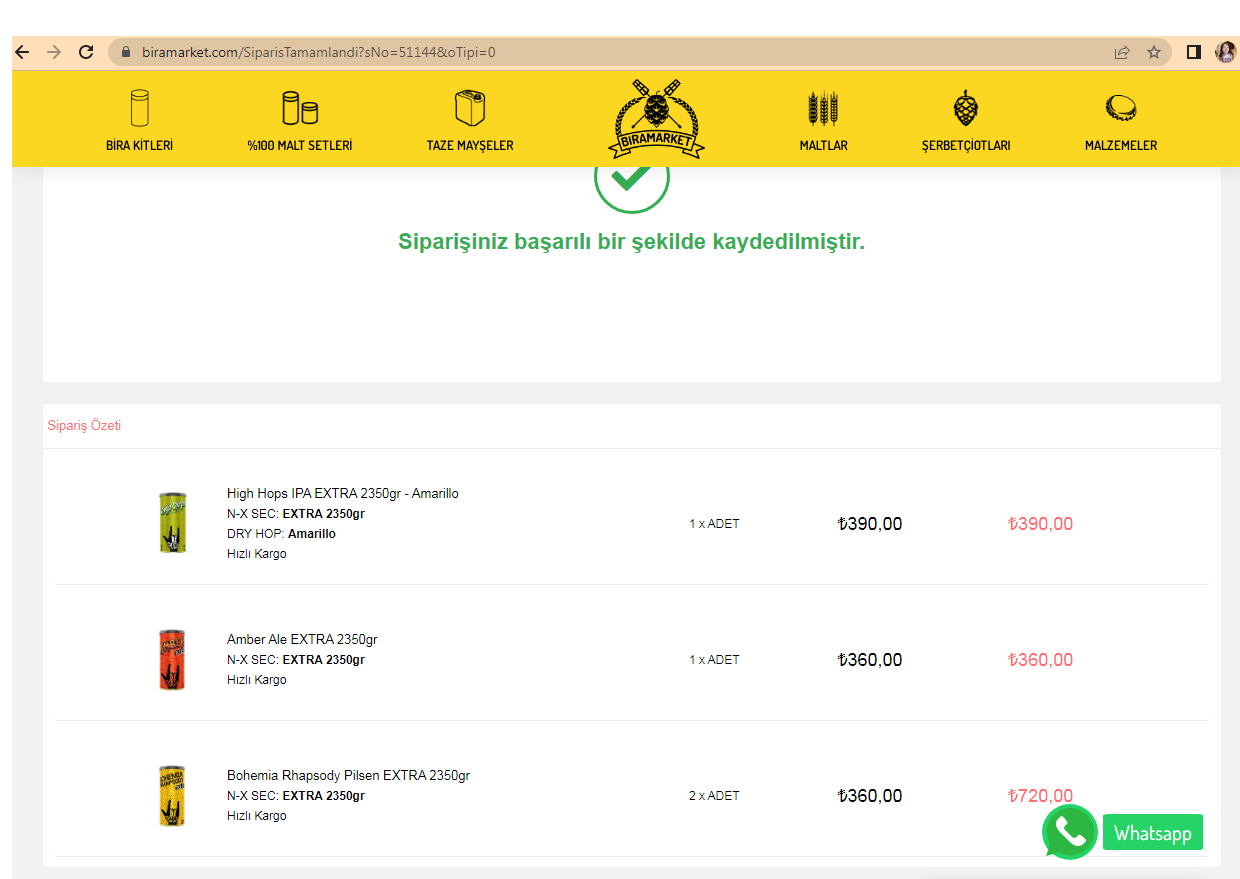Open the MALZEMELER menu label

[1121, 146]
